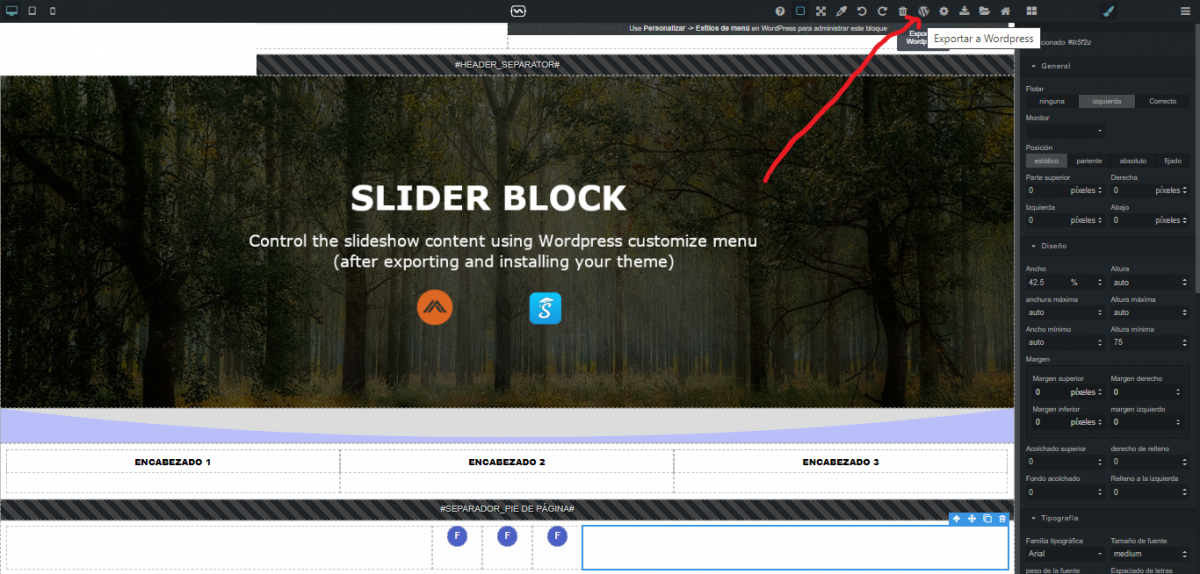The image size is (1200, 574).
Task: Click the download icon in toolbar
Action: pyautogui.click(x=964, y=11)
